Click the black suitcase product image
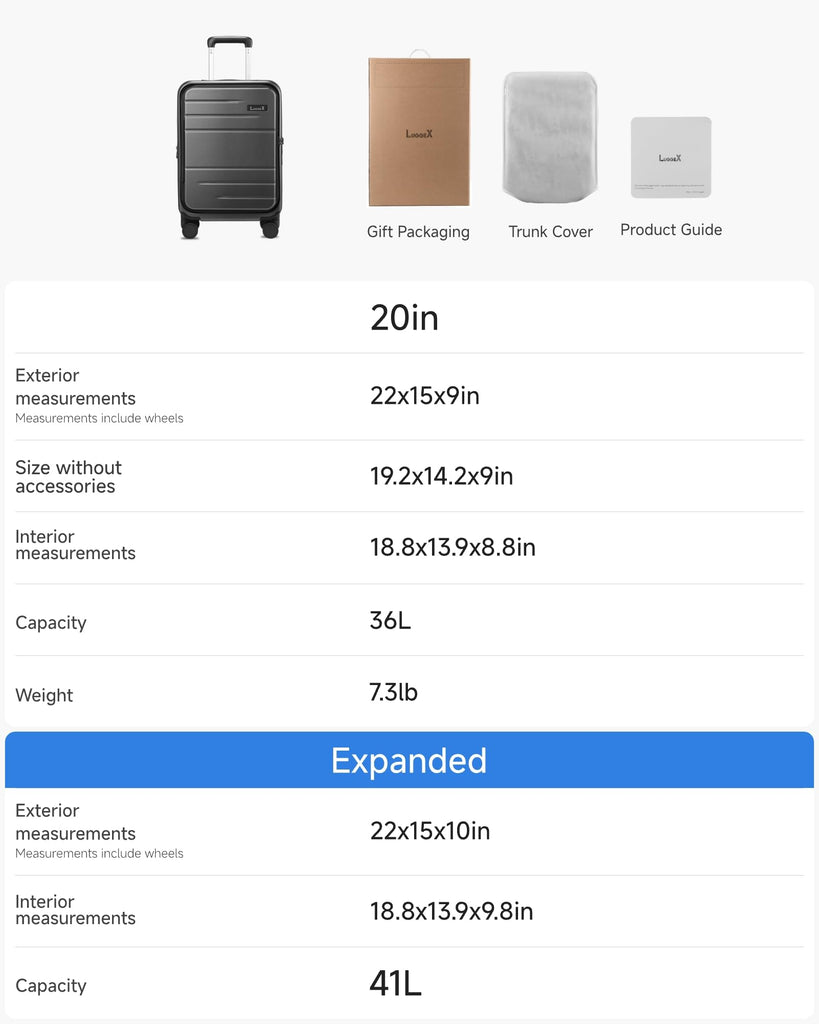The height and width of the screenshot is (1024, 819). click(x=229, y=150)
